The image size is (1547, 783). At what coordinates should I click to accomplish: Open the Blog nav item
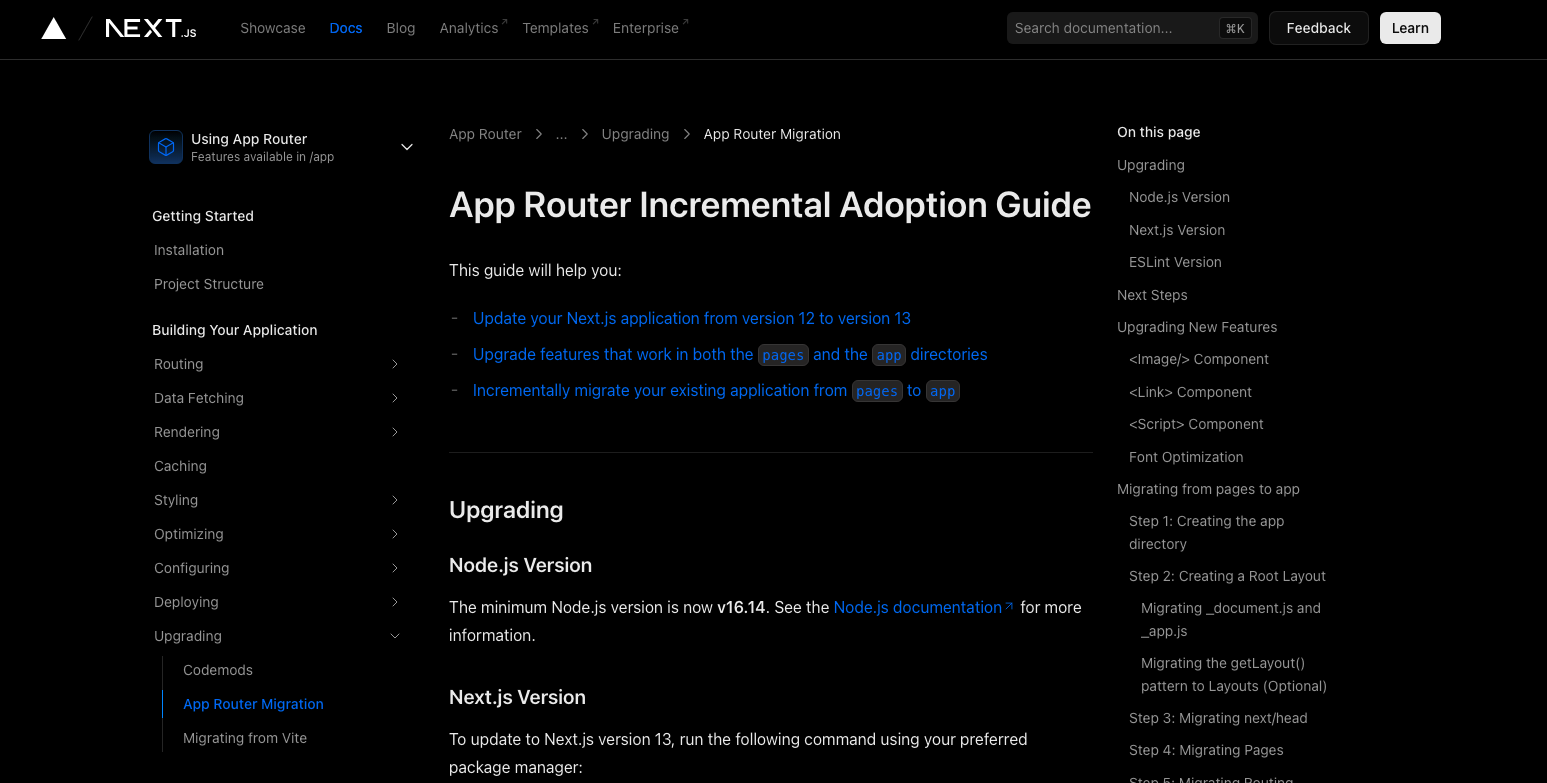pyautogui.click(x=401, y=28)
